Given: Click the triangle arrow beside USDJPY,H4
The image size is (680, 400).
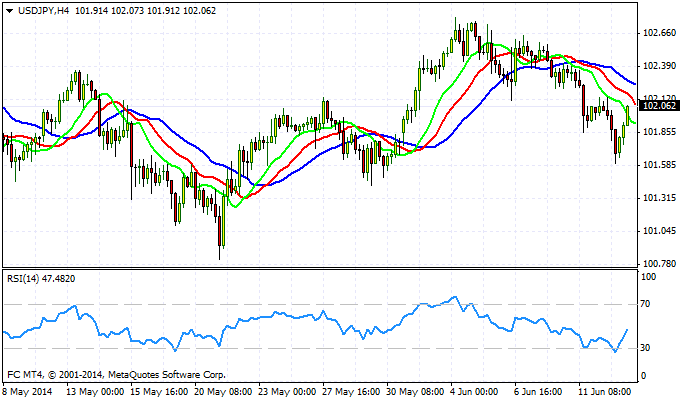Looking at the screenshot, I should pos(10,11).
